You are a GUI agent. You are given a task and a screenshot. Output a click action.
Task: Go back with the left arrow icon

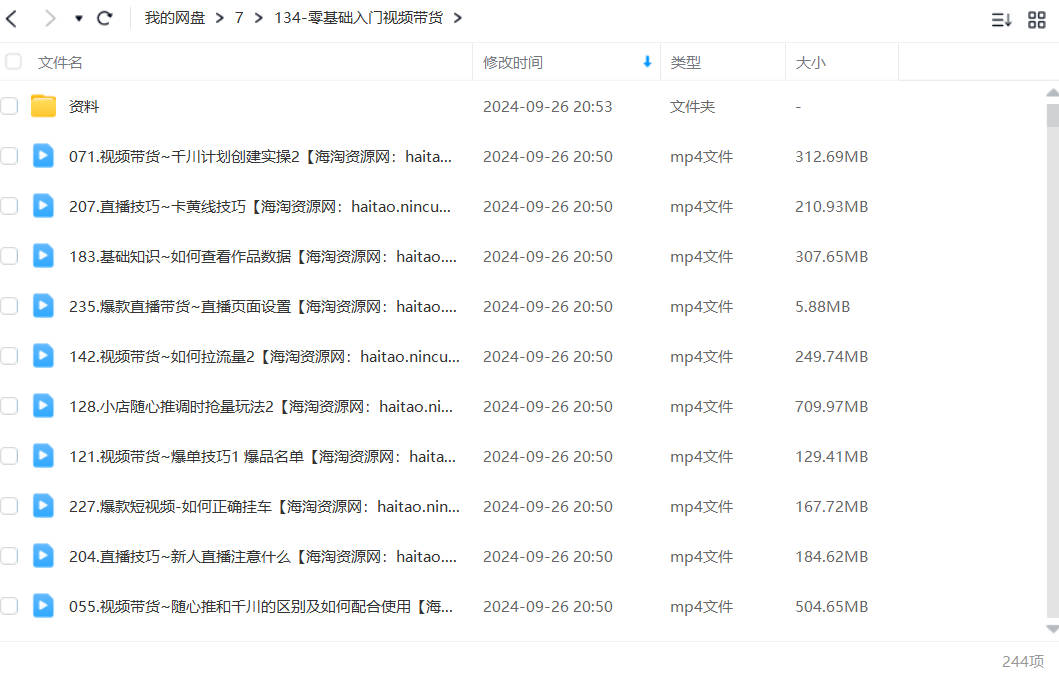(11, 18)
